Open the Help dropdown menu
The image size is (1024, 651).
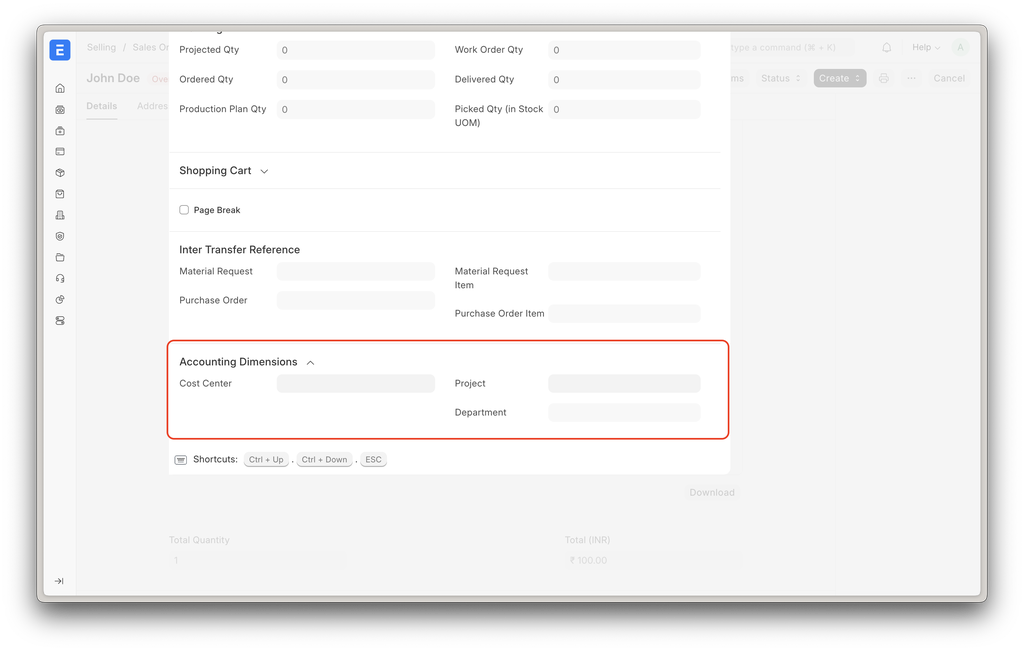coord(925,48)
